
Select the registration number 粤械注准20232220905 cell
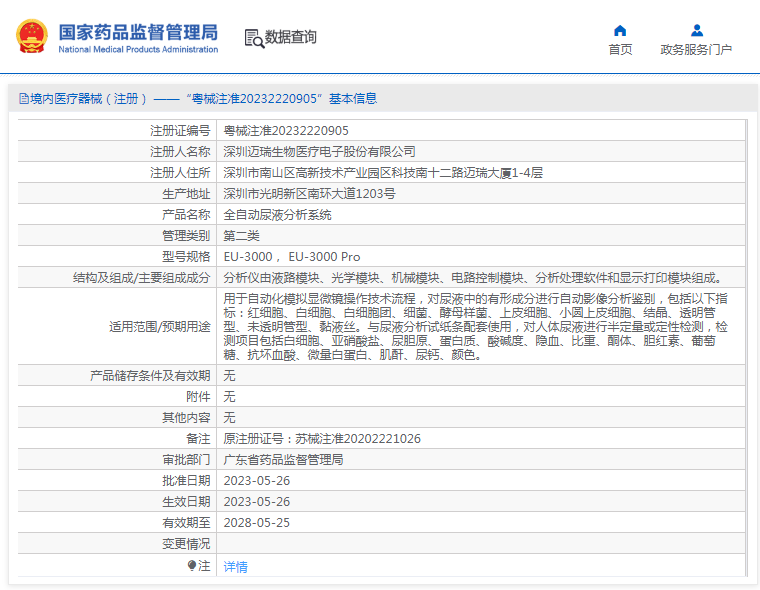click(x=286, y=131)
